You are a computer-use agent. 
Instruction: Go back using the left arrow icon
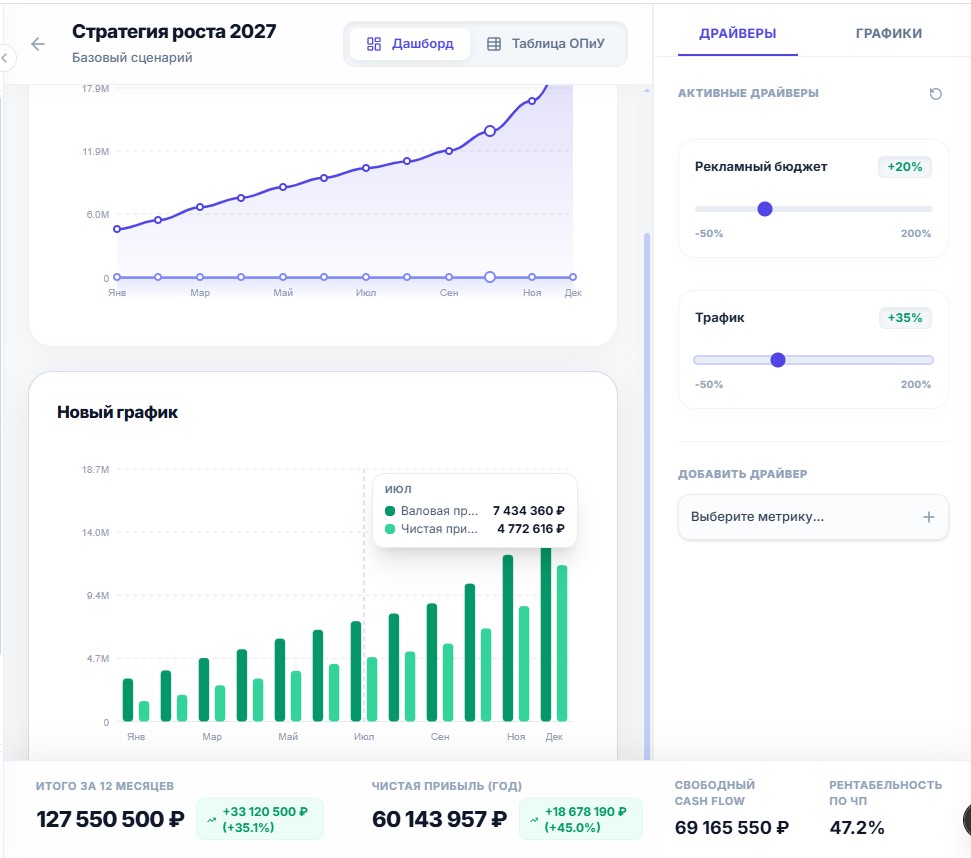point(38,43)
